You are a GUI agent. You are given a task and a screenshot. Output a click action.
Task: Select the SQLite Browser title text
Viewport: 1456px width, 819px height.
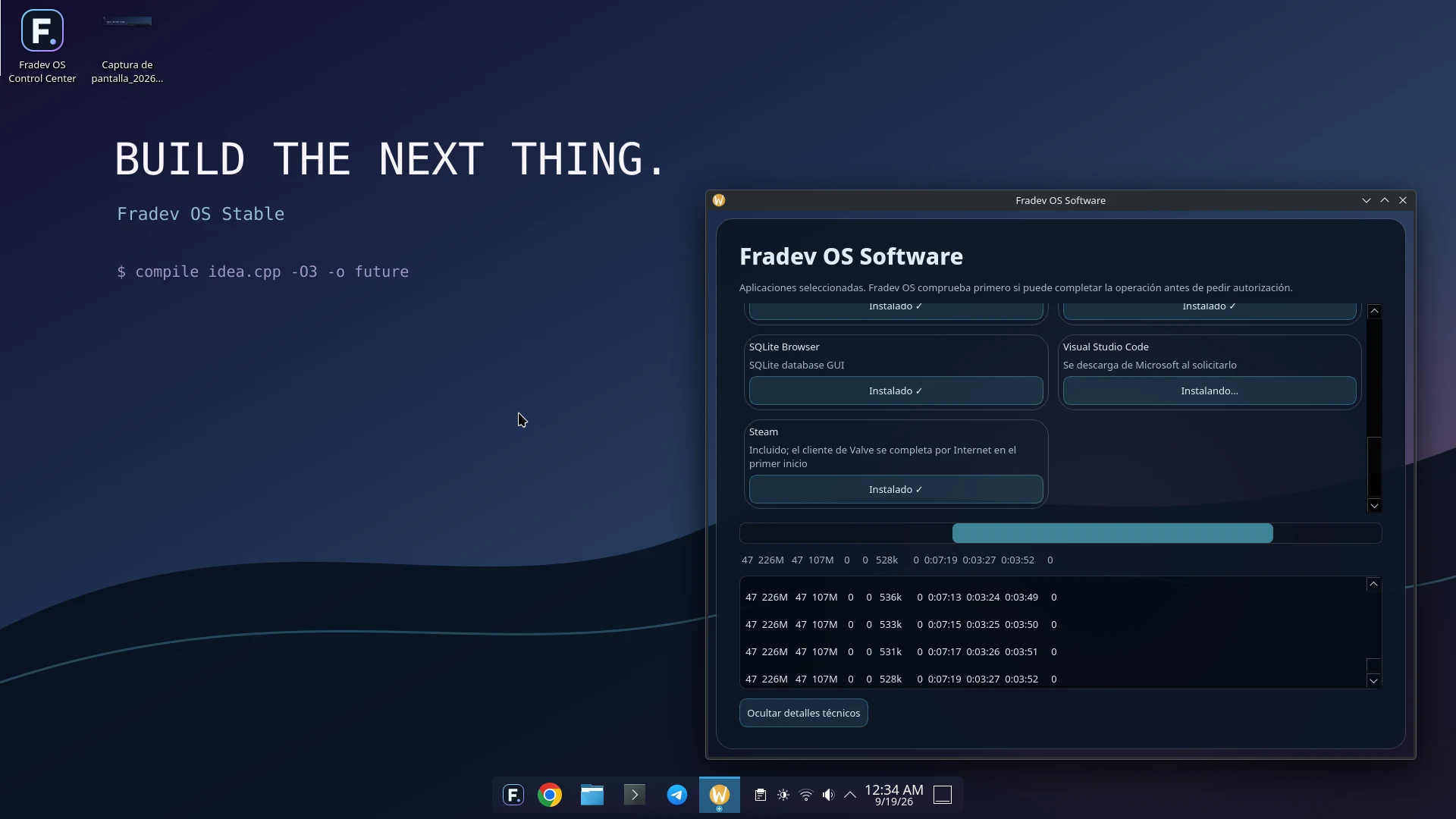[x=784, y=347]
